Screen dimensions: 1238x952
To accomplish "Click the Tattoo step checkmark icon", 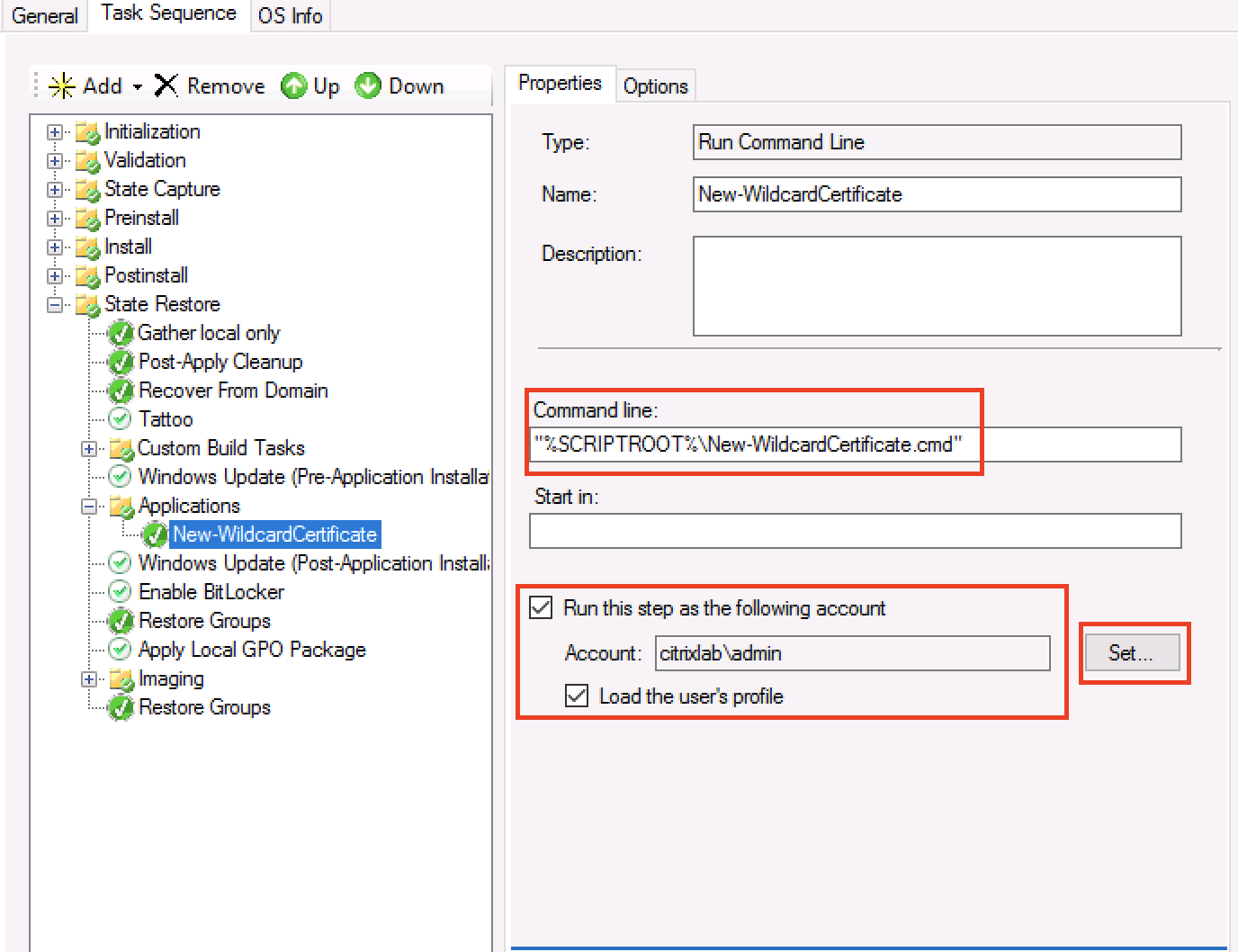I will [120, 419].
